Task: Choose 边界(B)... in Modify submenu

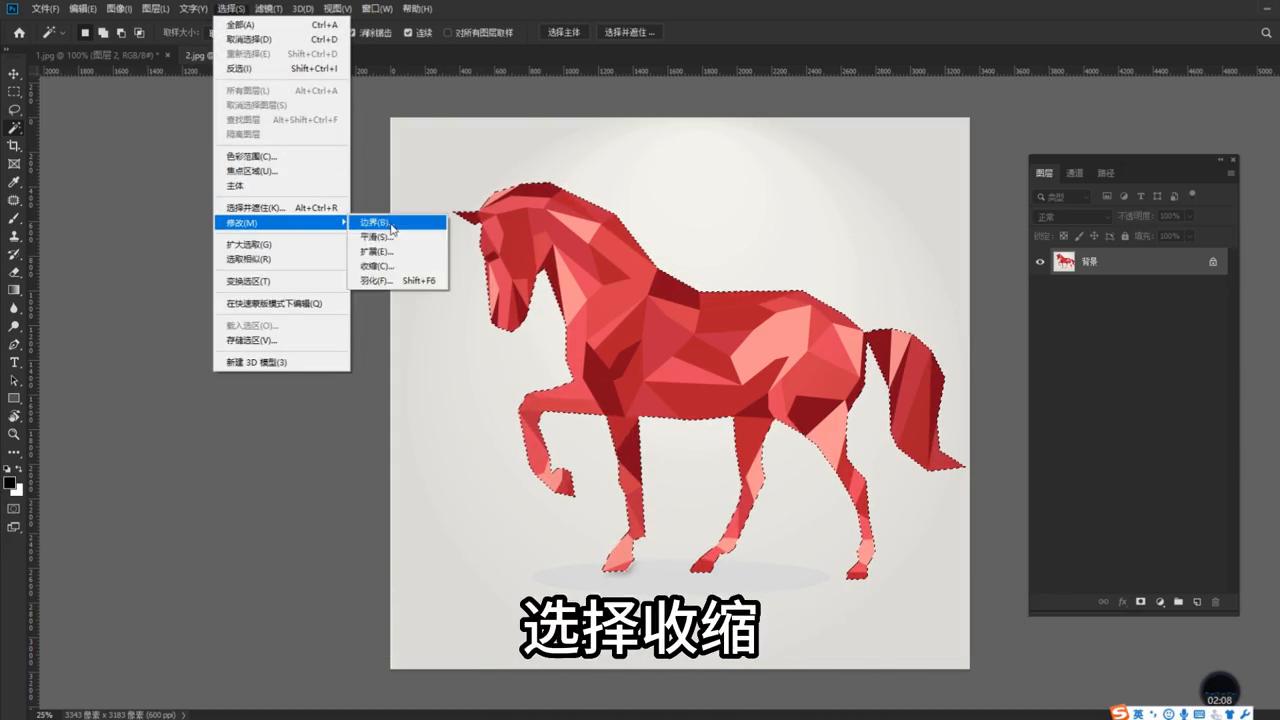Action: [397, 222]
